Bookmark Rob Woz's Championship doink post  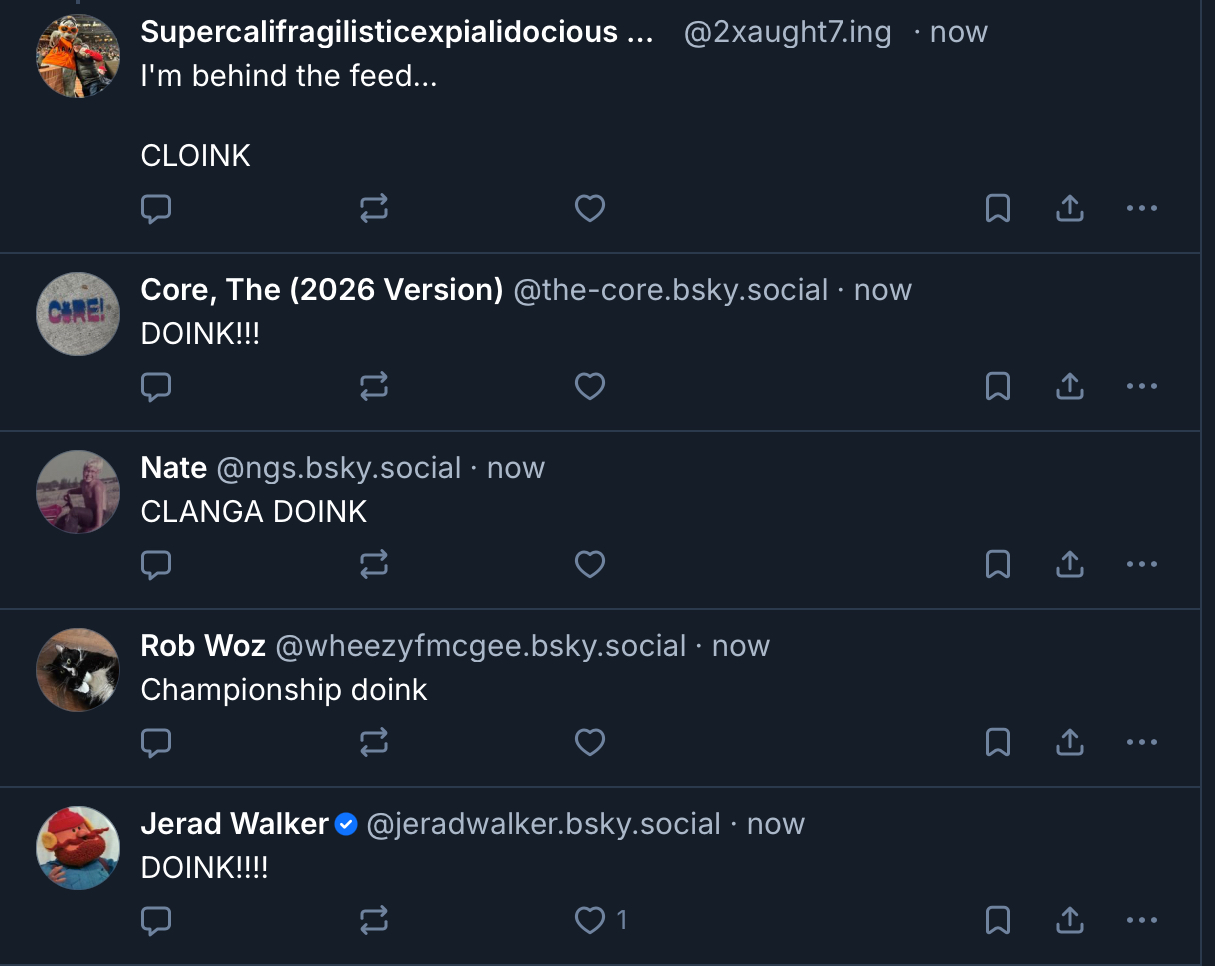(x=998, y=742)
